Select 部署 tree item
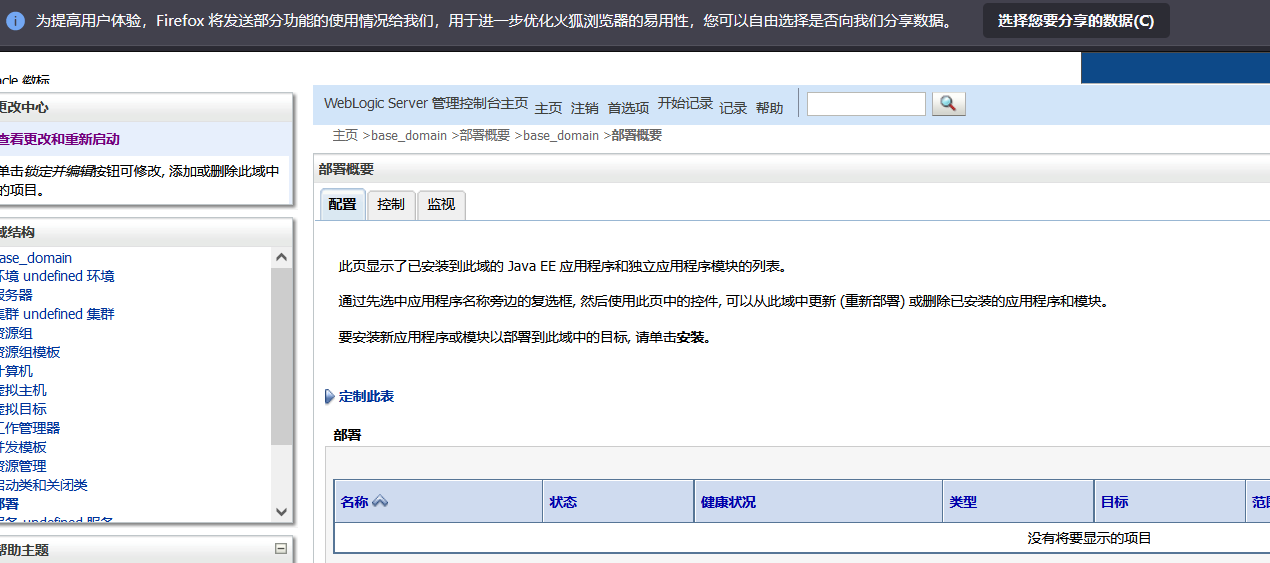Image resolution: width=1270 pixels, height=563 pixels. click(8, 504)
